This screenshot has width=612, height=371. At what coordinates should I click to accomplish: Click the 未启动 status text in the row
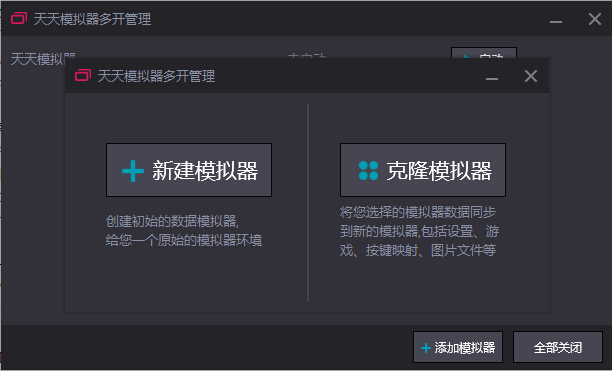(x=306, y=56)
